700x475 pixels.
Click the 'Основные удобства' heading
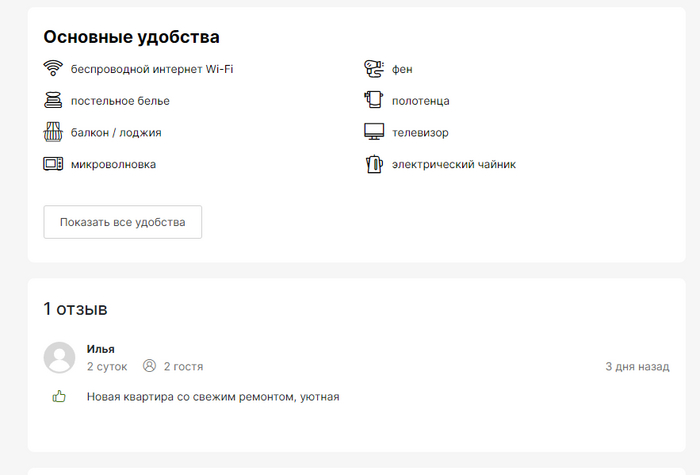[x=131, y=37]
